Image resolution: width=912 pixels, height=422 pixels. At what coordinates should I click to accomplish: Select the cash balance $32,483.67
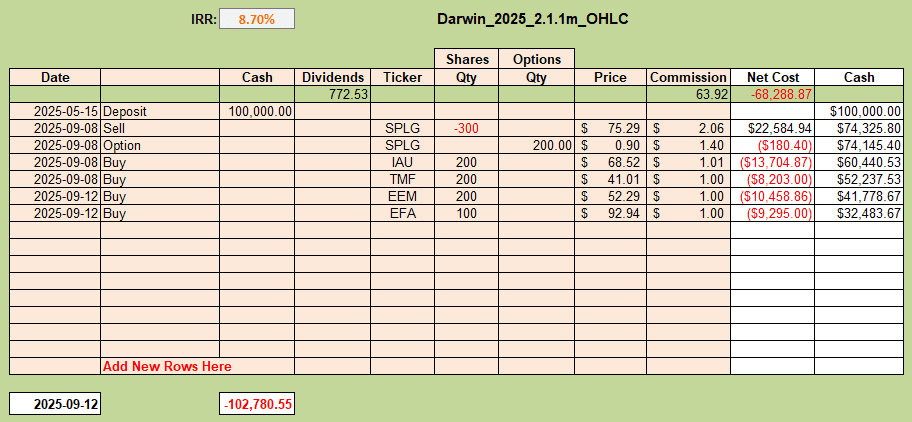coord(858,213)
